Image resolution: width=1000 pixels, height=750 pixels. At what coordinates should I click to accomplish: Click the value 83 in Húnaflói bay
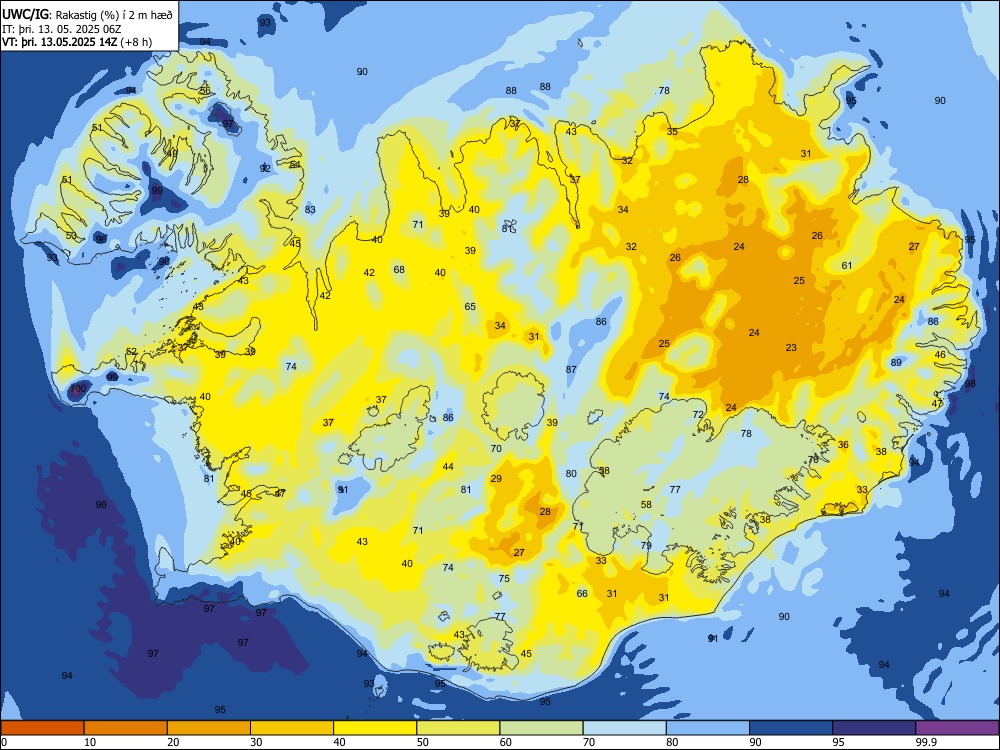point(310,209)
